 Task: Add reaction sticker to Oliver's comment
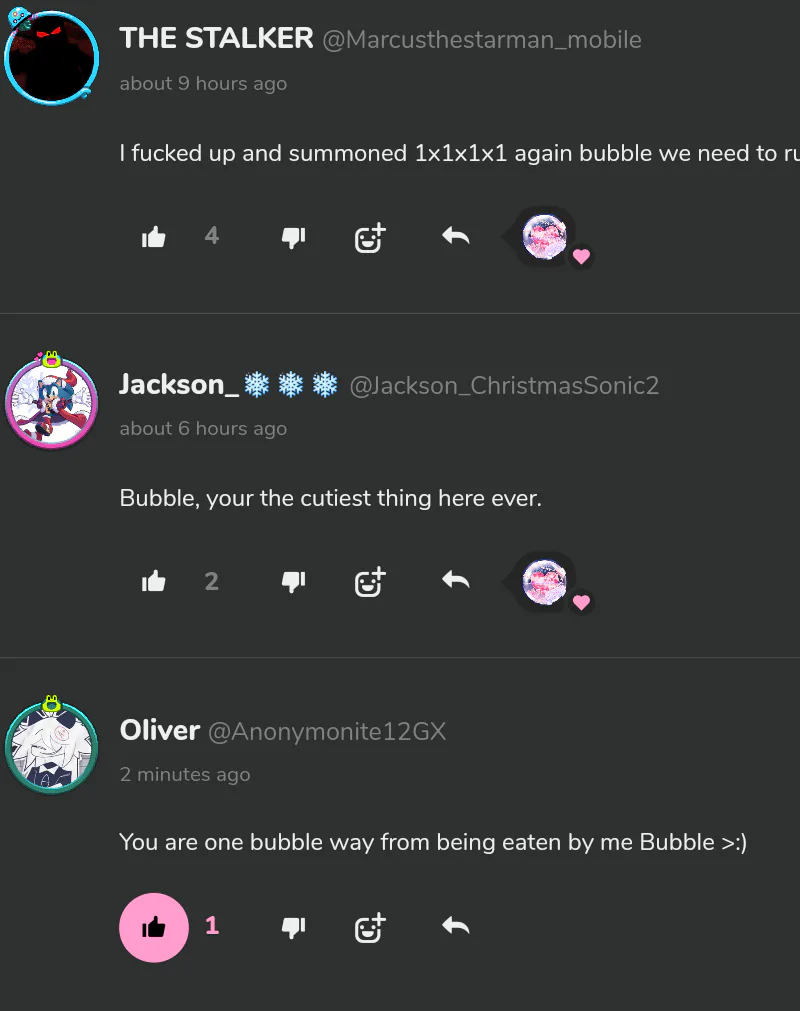[370, 927]
